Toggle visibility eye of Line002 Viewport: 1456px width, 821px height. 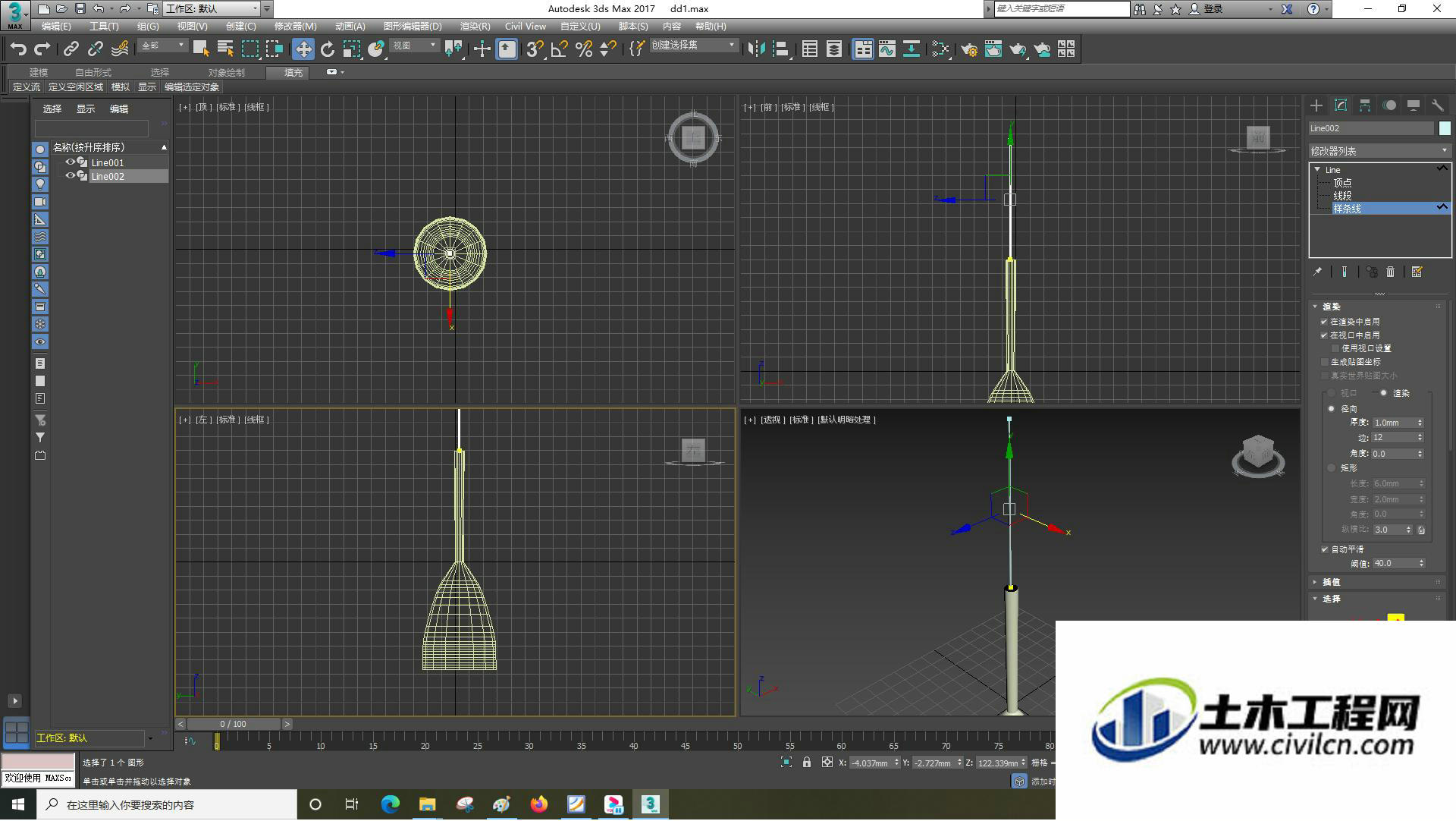click(70, 175)
